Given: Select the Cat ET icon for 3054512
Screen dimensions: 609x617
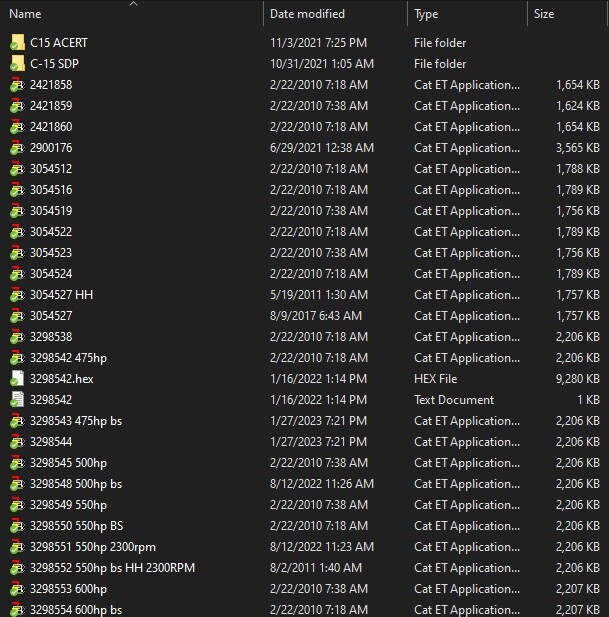Looking at the screenshot, I should coord(17,168).
